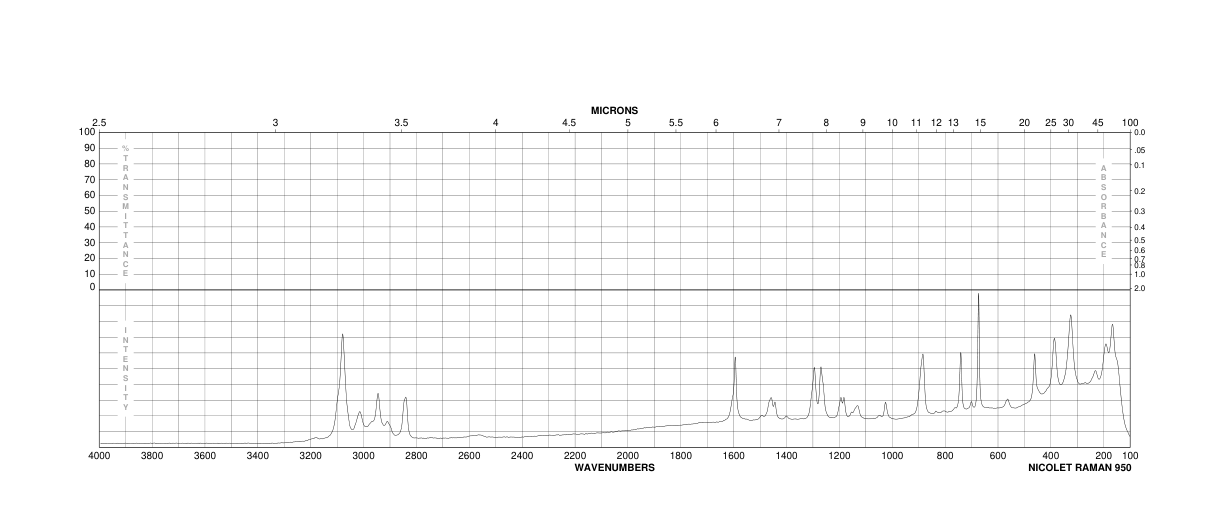The image size is (1224, 528).
Task: Select the 600 wavenumber tick label
Action: tap(998, 456)
